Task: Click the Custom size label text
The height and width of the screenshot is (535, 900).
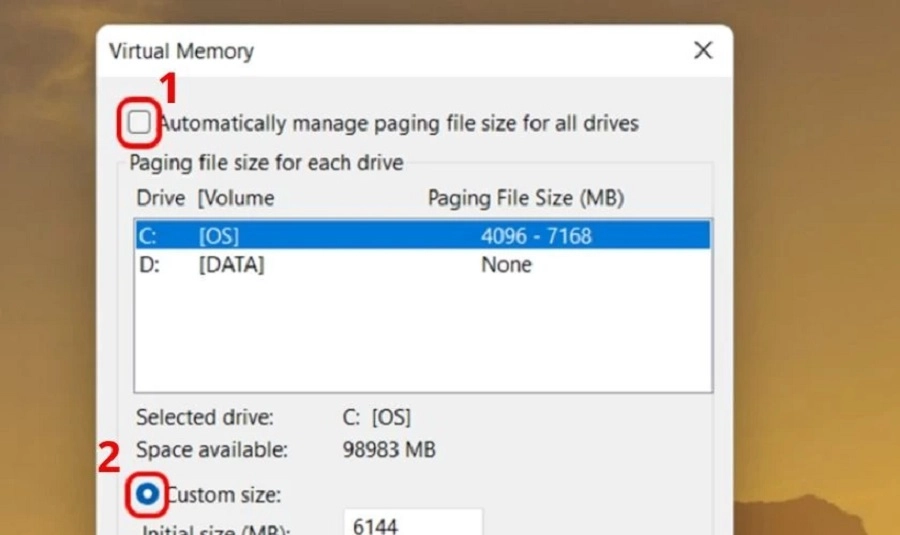Action: [x=225, y=494]
